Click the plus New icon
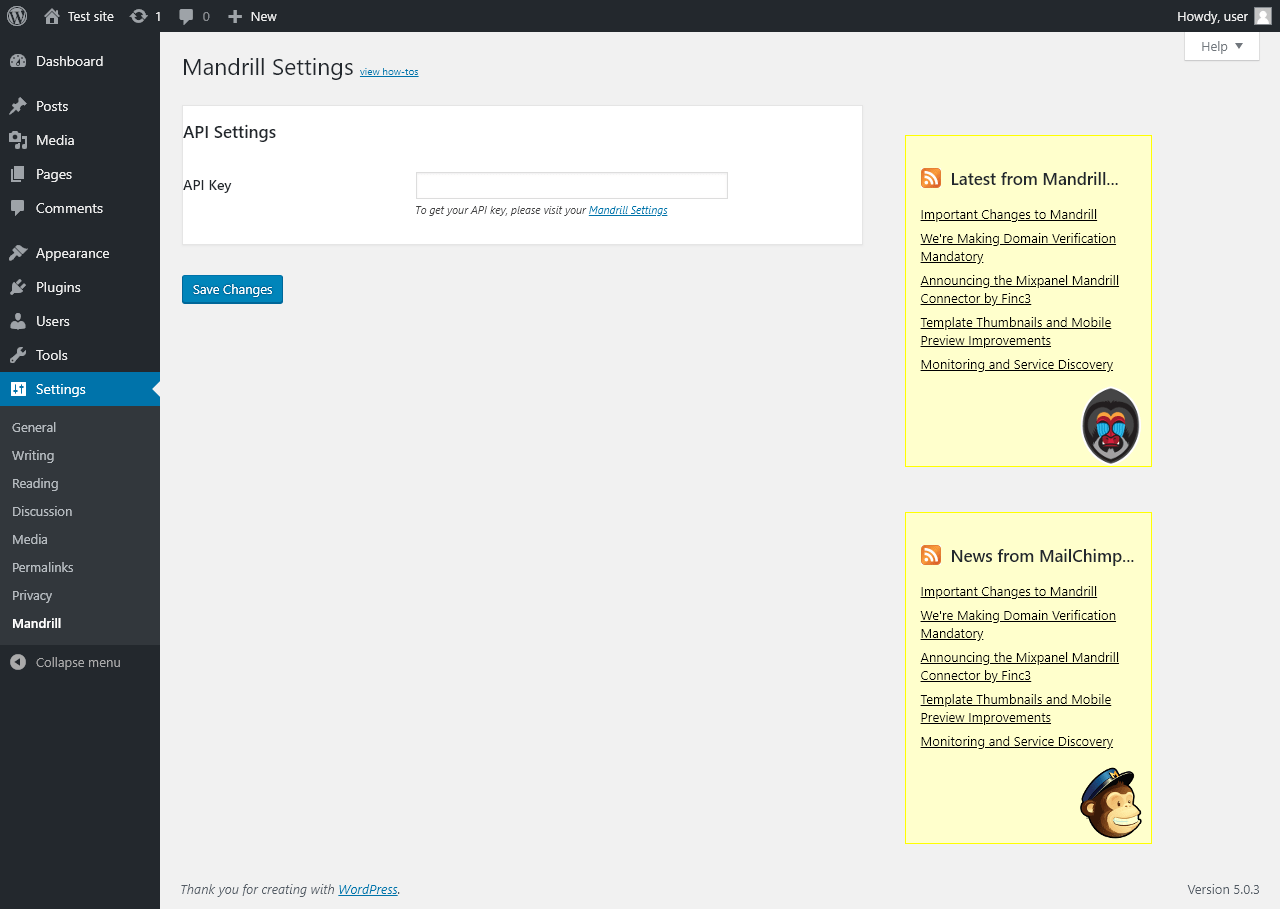The image size is (1280, 909). click(235, 16)
